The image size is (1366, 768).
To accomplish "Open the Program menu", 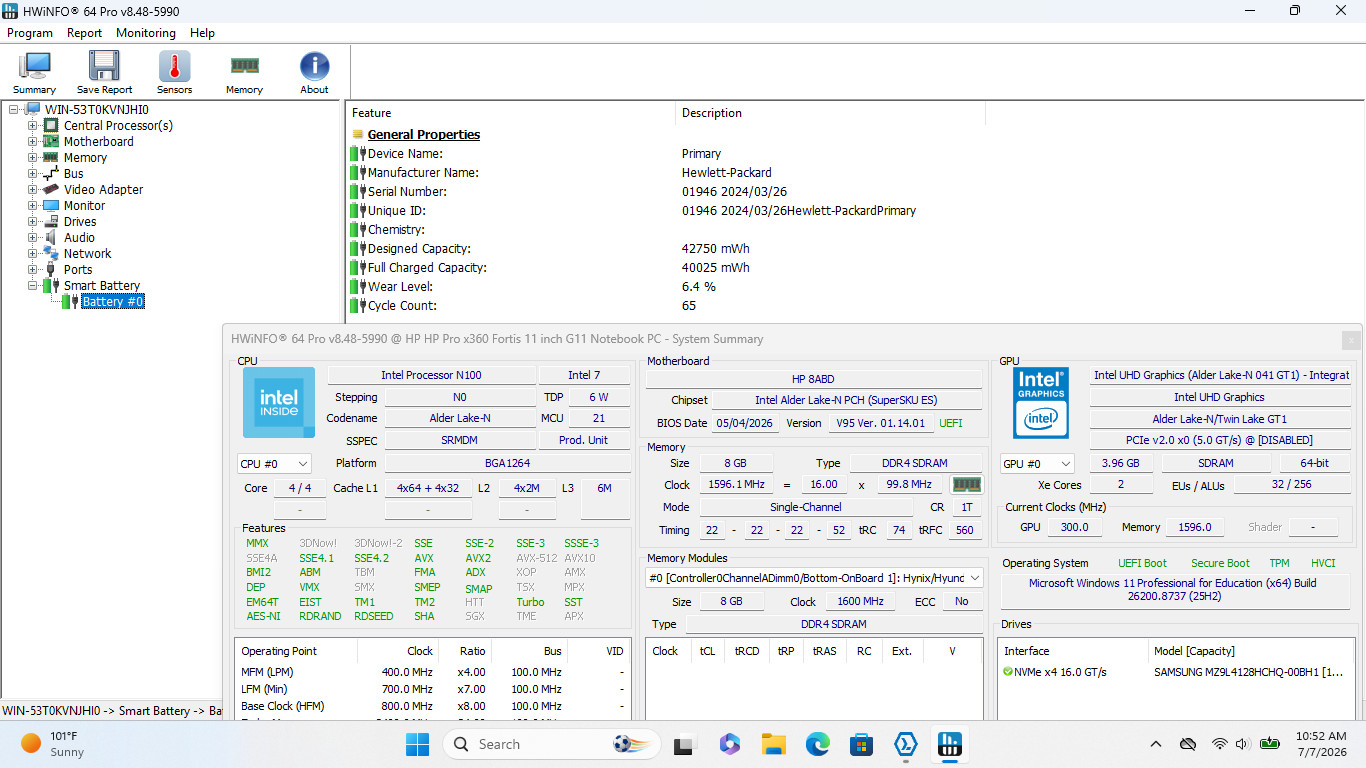I will click(x=30, y=33).
